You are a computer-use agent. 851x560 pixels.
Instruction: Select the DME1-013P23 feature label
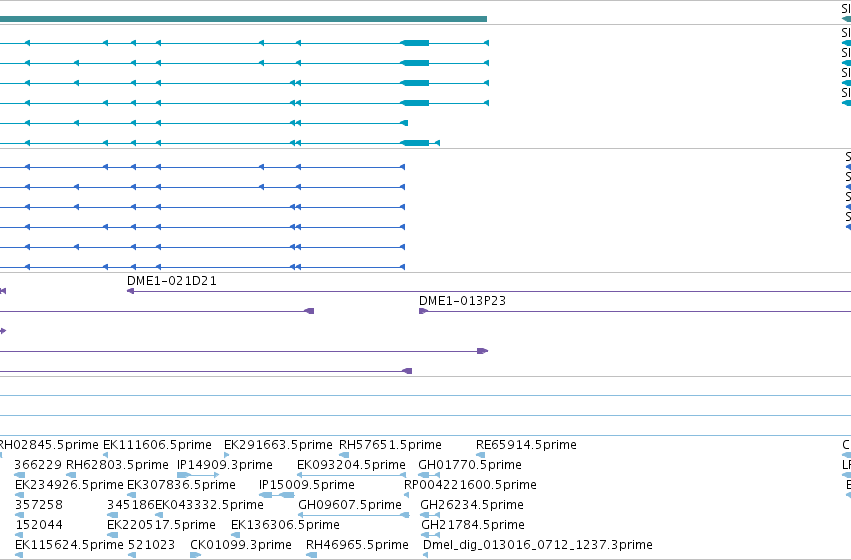coord(462,301)
